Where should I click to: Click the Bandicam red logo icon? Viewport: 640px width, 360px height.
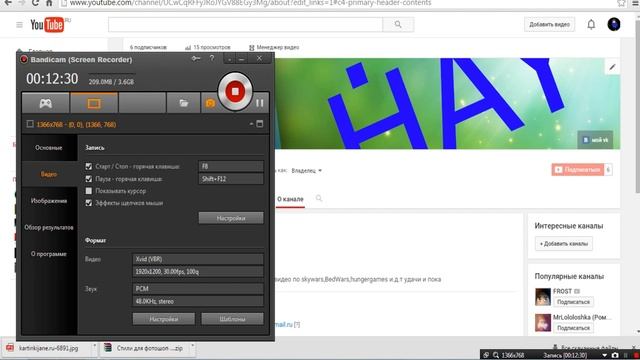coord(24,60)
